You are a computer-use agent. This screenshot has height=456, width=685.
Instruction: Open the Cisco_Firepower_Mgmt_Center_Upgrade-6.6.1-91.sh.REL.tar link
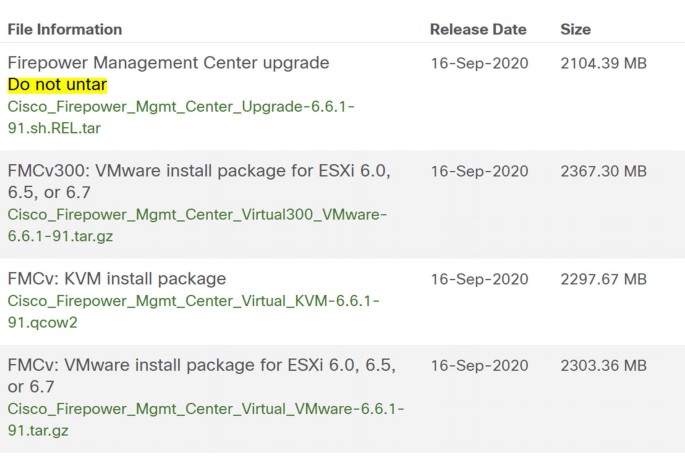pyautogui.click(x=181, y=117)
